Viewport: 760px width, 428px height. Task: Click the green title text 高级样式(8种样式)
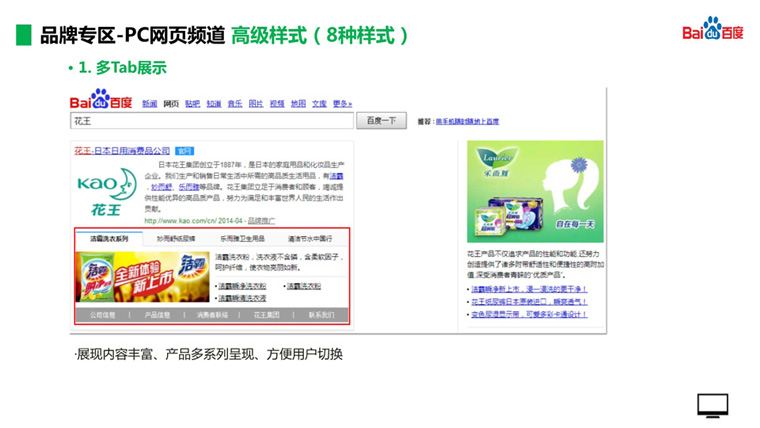320,35
